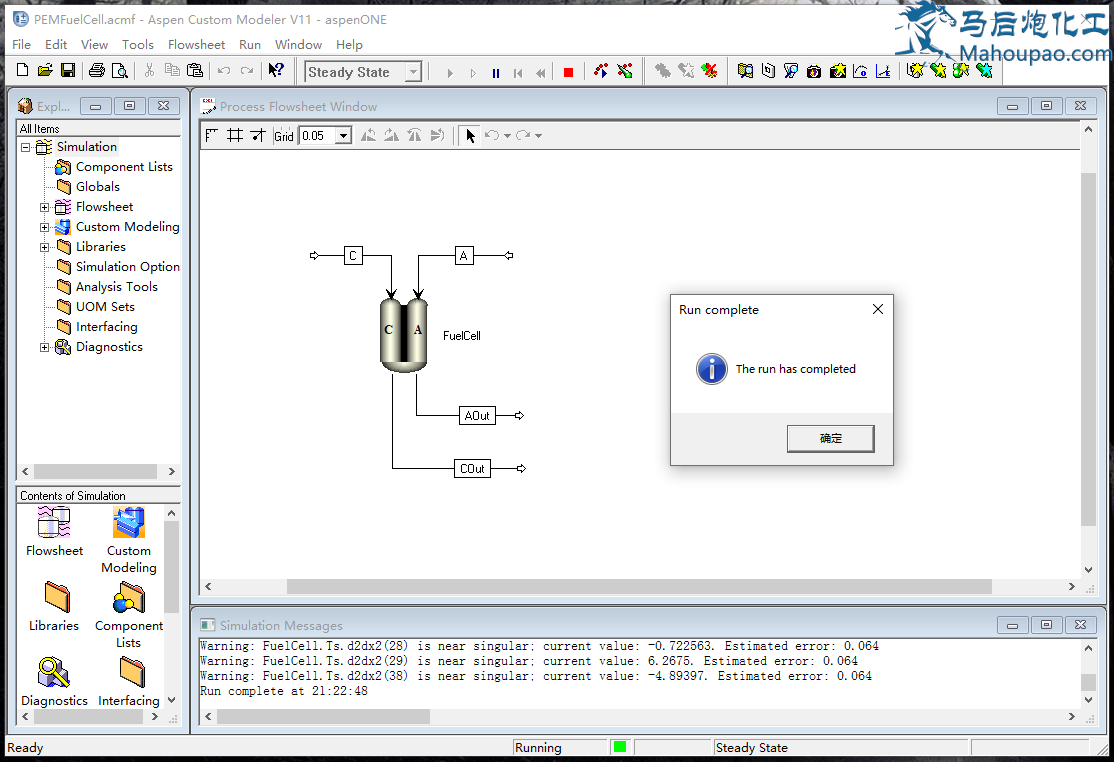The image size is (1114, 762).
Task: Open the Solver options red-dots icon
Action: pos(601,70)
